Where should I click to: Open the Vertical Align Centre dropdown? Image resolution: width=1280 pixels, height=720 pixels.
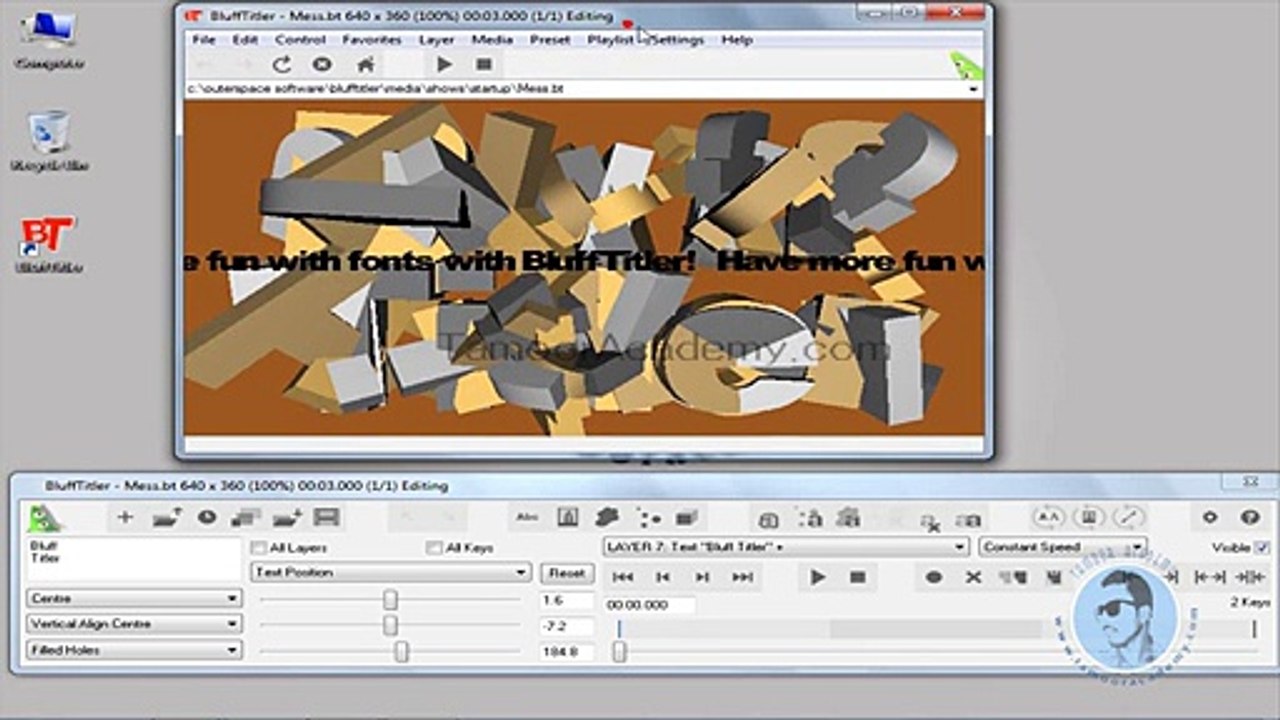point(134,624)
